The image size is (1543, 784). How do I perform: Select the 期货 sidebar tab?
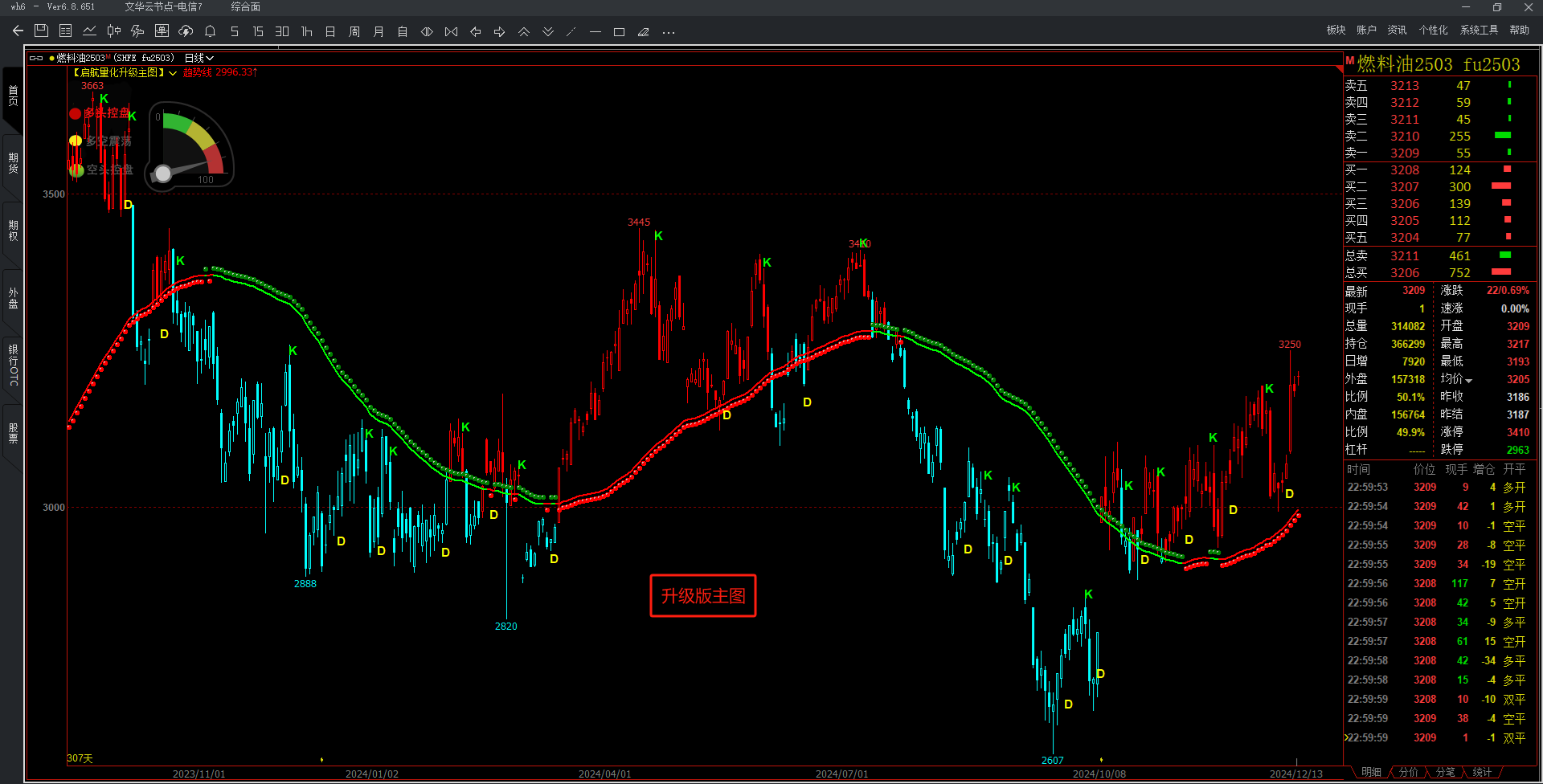point(13,162)
